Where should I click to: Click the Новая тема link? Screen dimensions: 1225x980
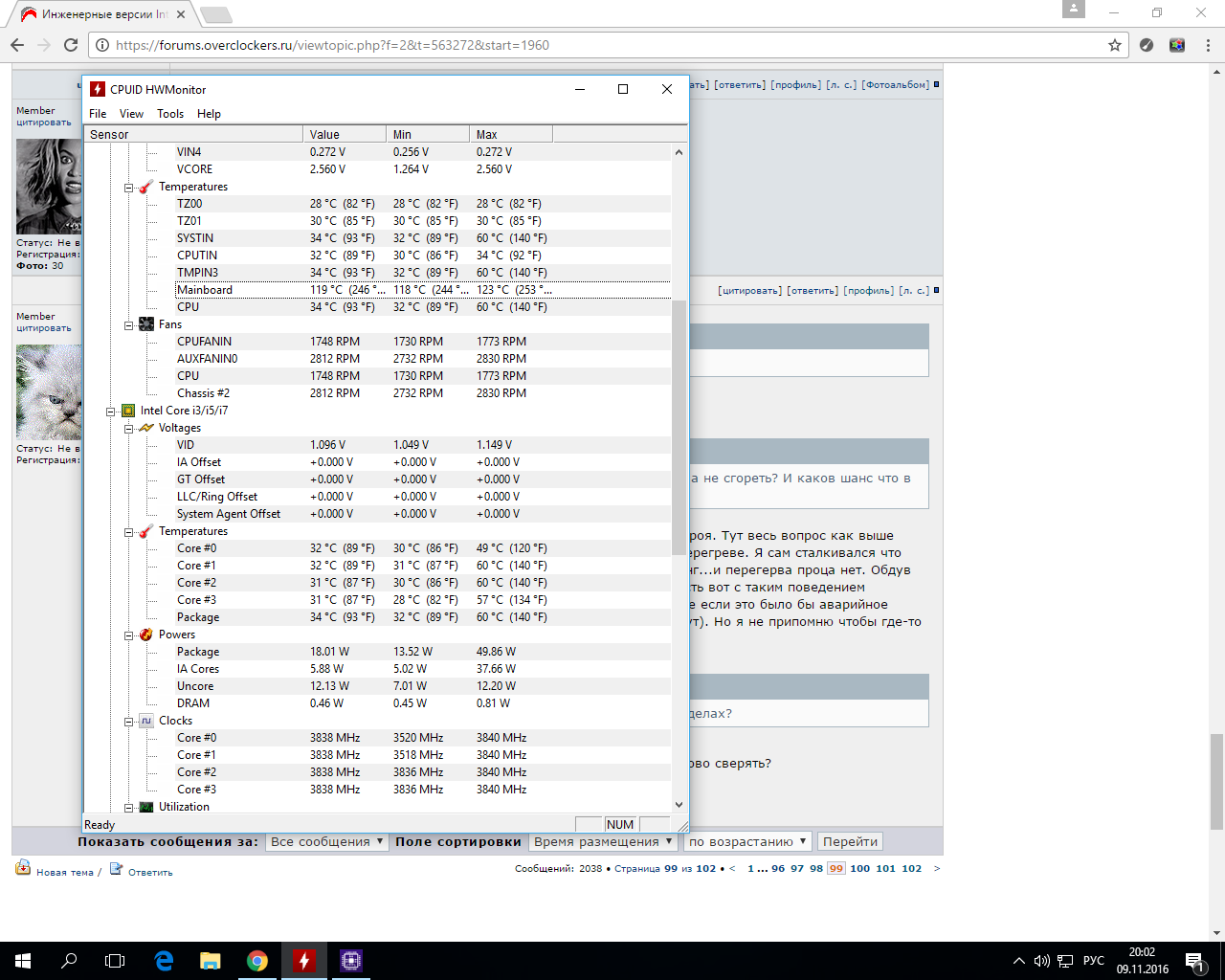[x=65, y=873]
